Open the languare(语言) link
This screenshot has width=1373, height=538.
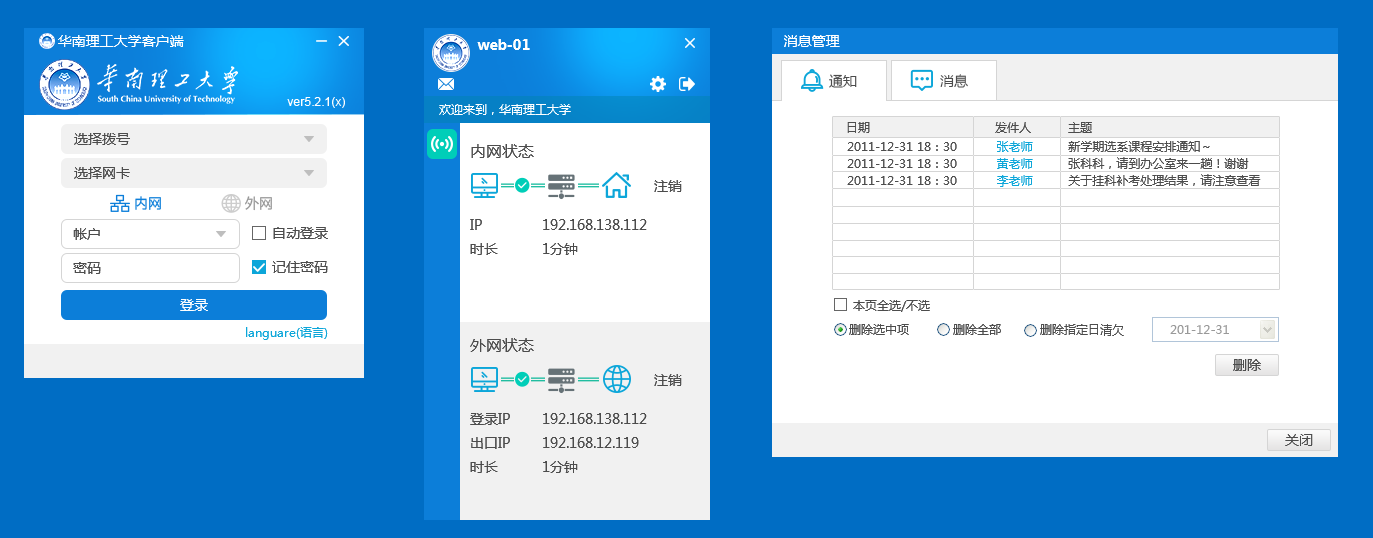coord(286,333)
